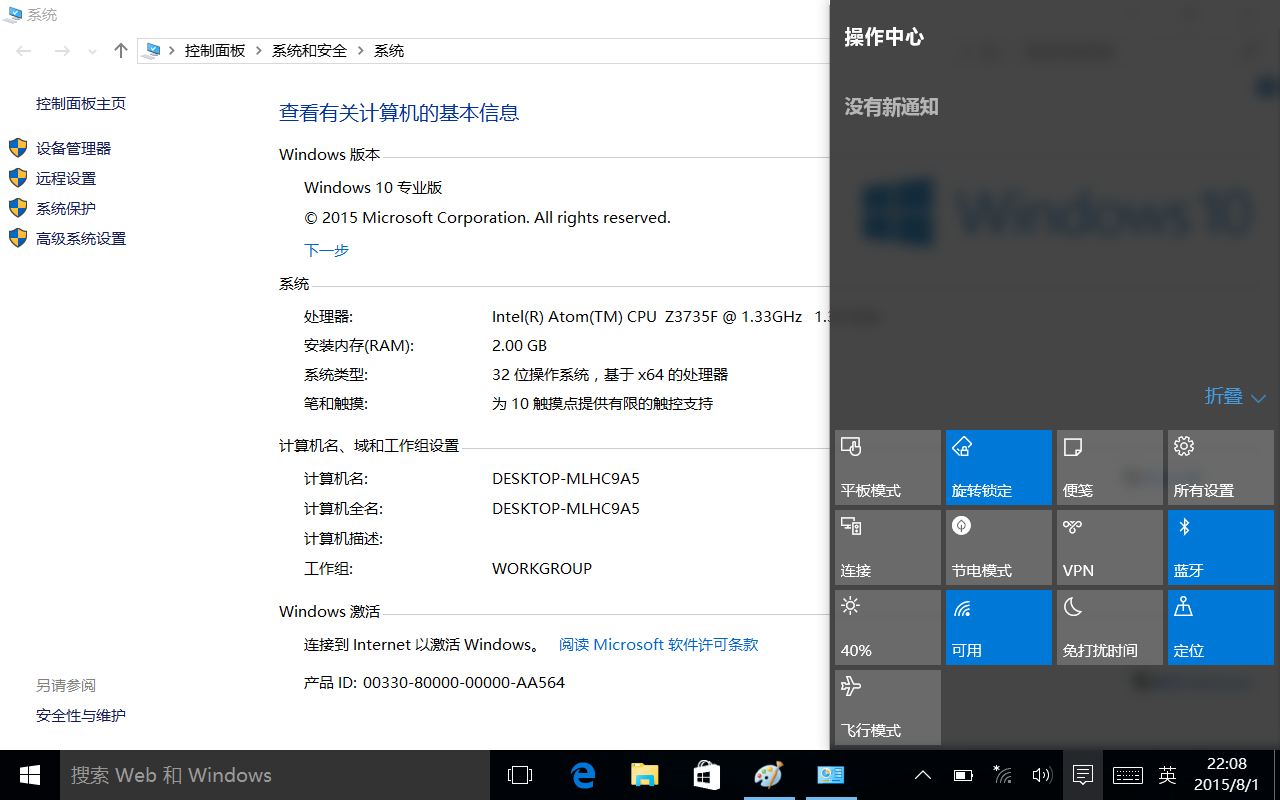
Task: Click the 32 位操作系统 system type value
Action: (x=610, y=375)
